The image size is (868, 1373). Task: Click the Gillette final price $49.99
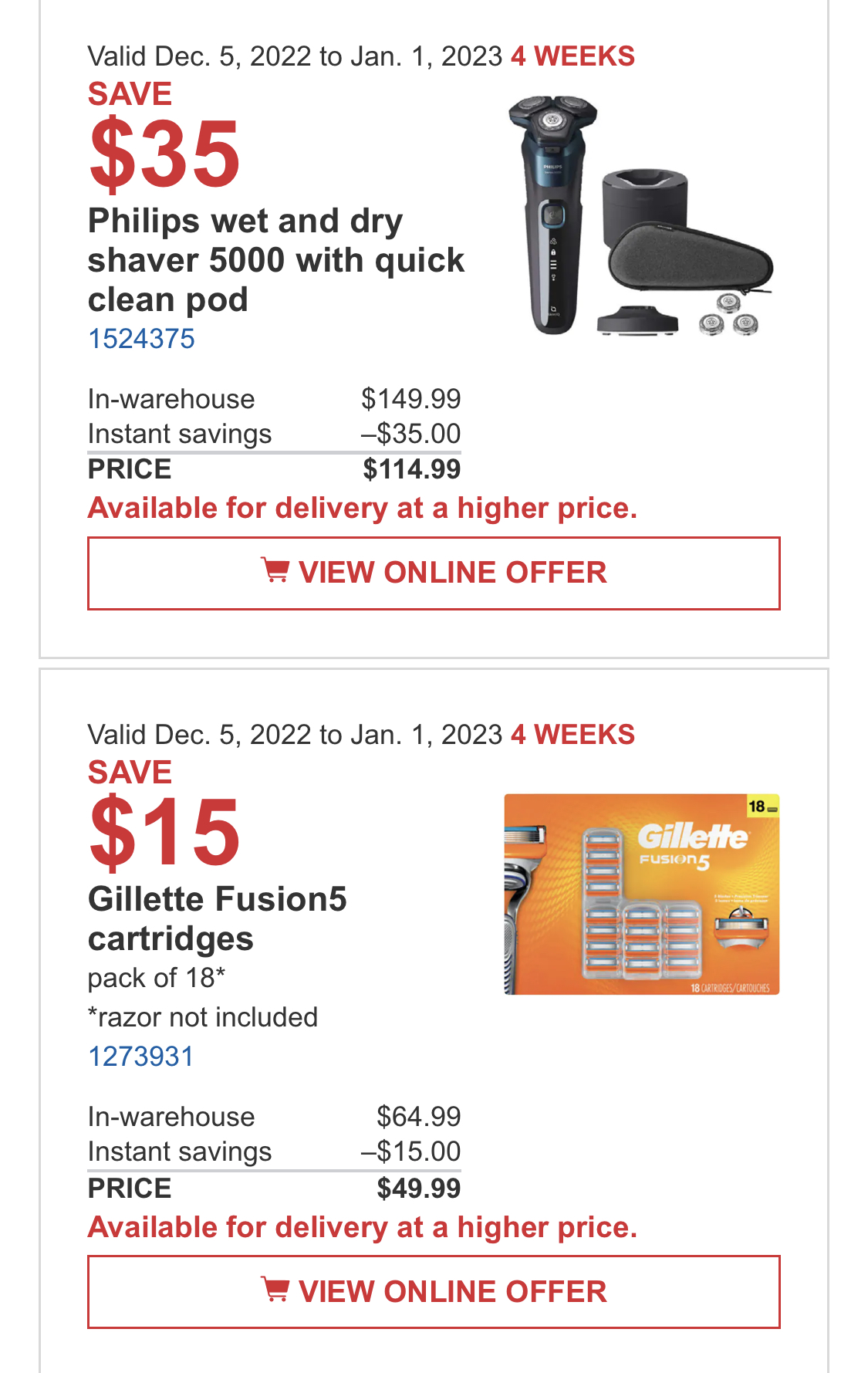click(x=419, y=1188)
